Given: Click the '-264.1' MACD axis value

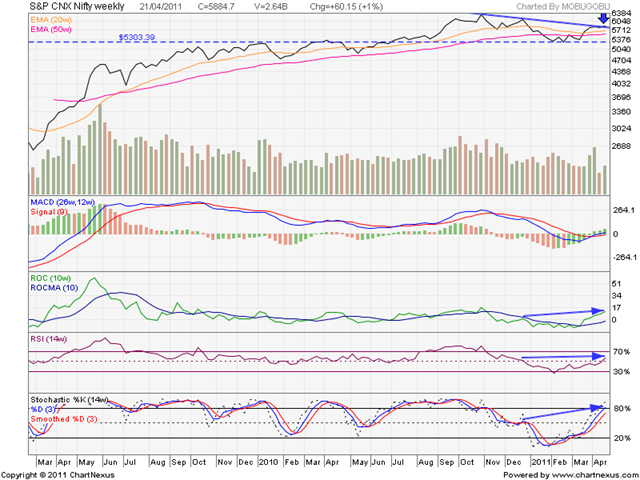Looking at the screenshot, I should click(624, 257).
